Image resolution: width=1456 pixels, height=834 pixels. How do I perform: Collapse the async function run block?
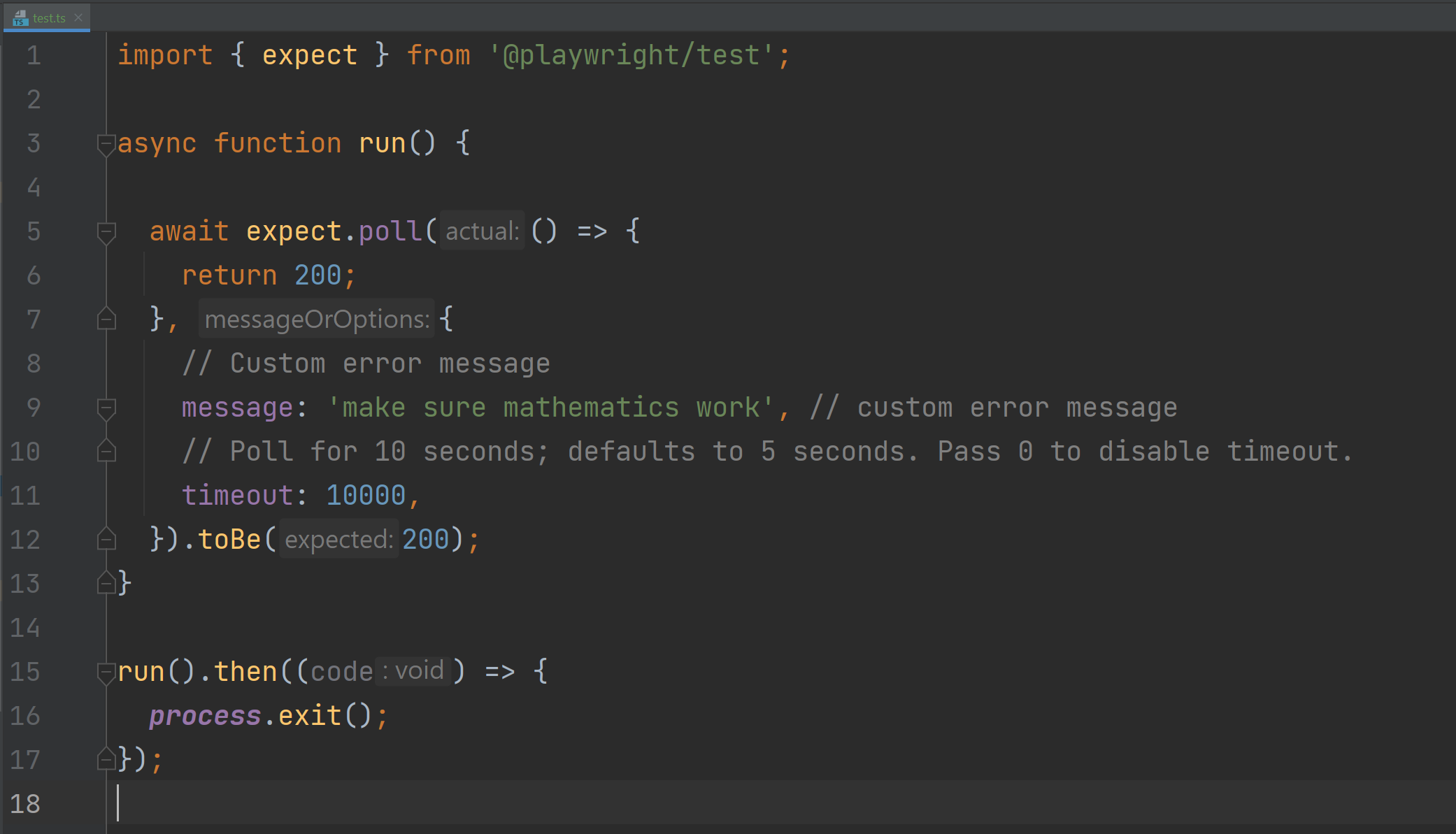pos(106,145)
